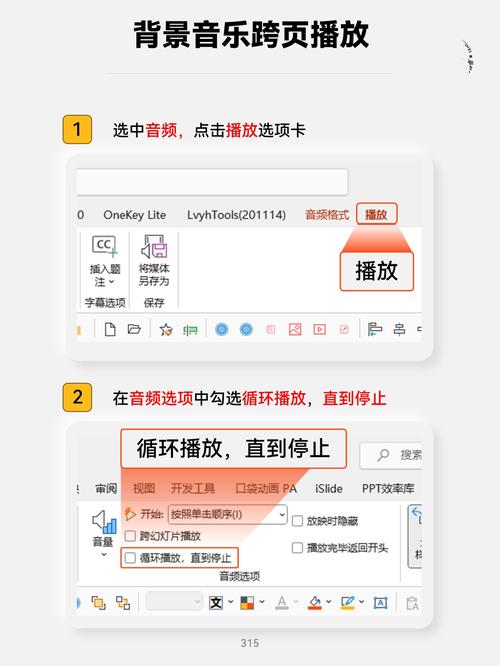This screenshot has width=500, height=666.
Task: Click the 音频选项 group label
Action: coord(240,576)
